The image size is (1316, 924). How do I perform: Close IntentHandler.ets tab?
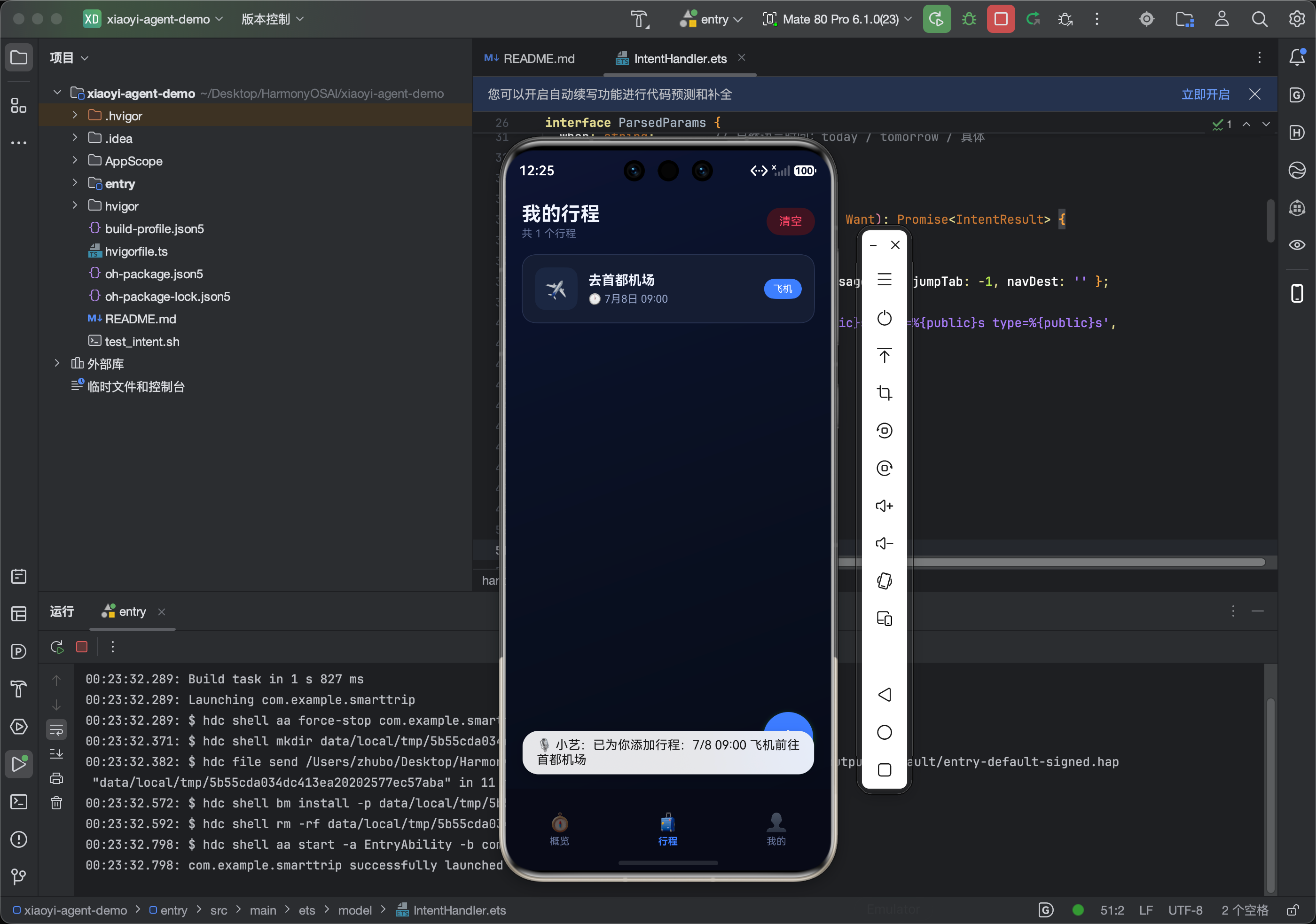[742, 57]
